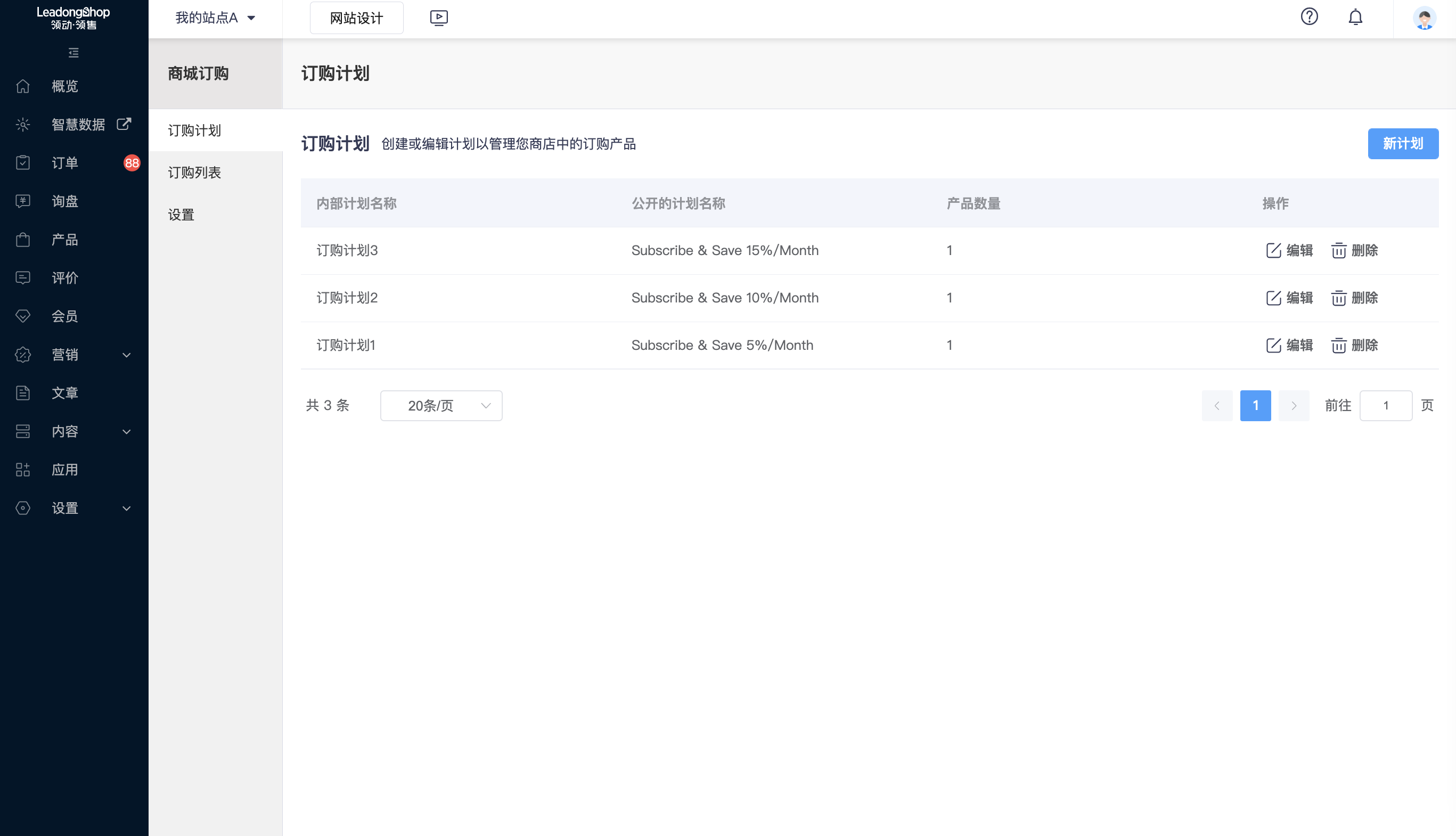This screenshot has width=1456, height=836.
Task: Expand the 营销 menu chevron
Action: (126, 355)
